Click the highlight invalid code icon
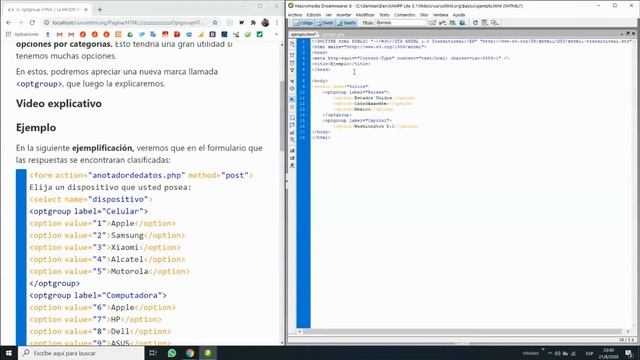This screenshot has height=360, width=640. point(292,107)
